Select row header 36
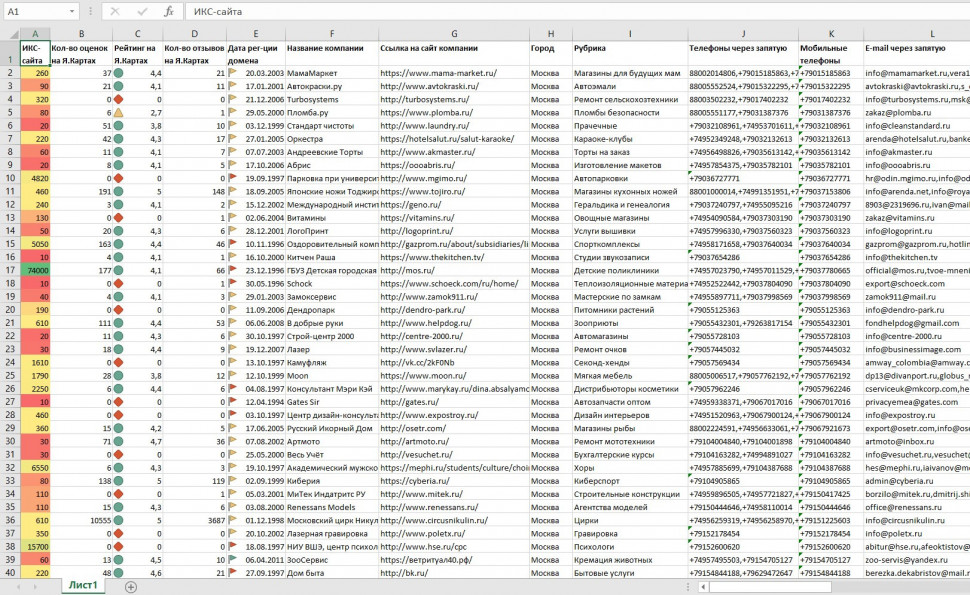Screen dimensions: 970x595 [x=10, y=520]
